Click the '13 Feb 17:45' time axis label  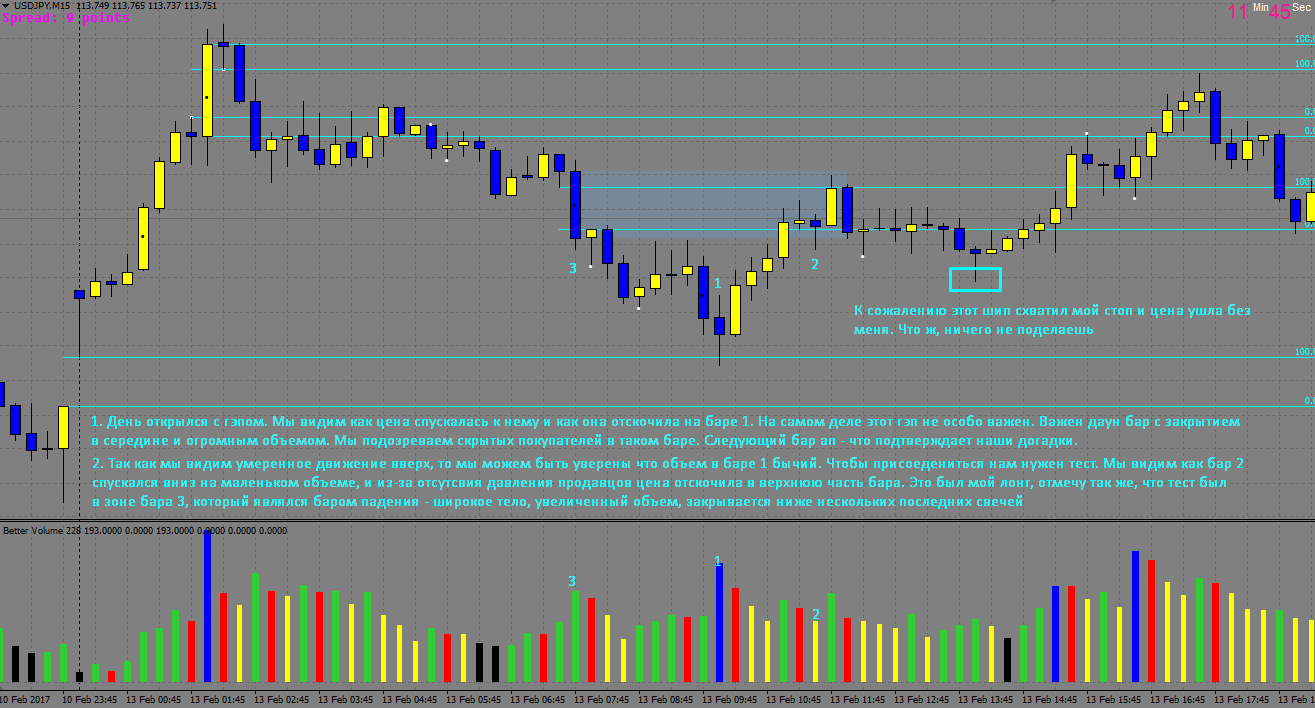click(1242, 699)
